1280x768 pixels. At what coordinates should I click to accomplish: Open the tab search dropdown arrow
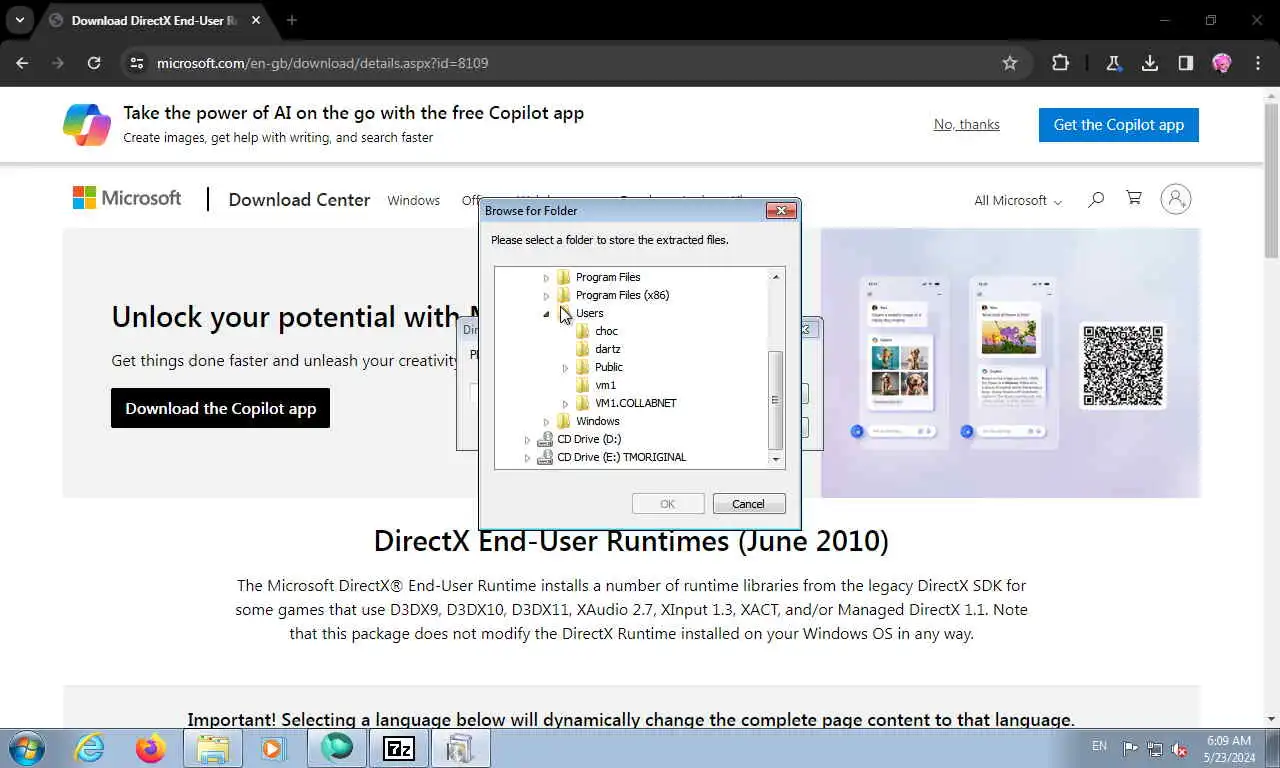tap(19, 20)
